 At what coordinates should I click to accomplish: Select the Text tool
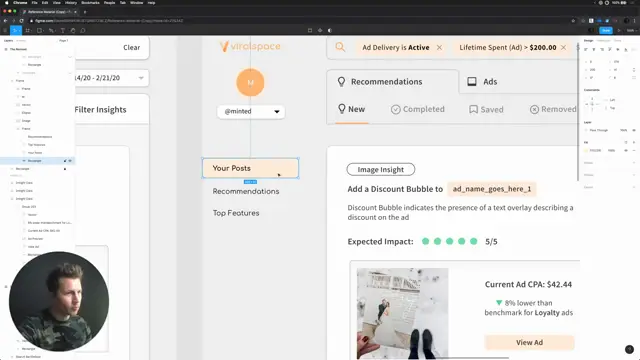(x=62, y=30)
